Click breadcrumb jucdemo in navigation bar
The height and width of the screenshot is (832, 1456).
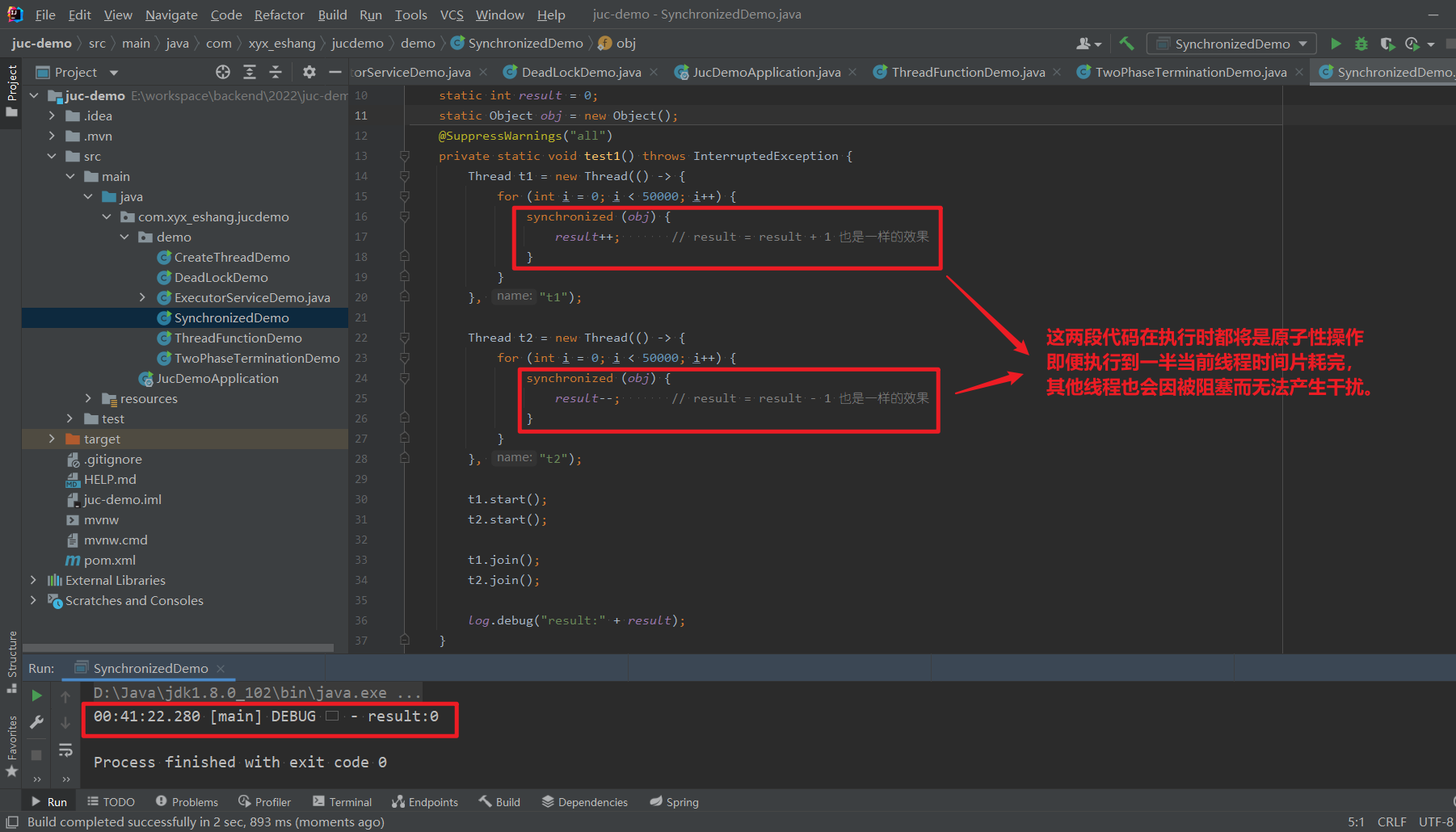tap(357, 43)
